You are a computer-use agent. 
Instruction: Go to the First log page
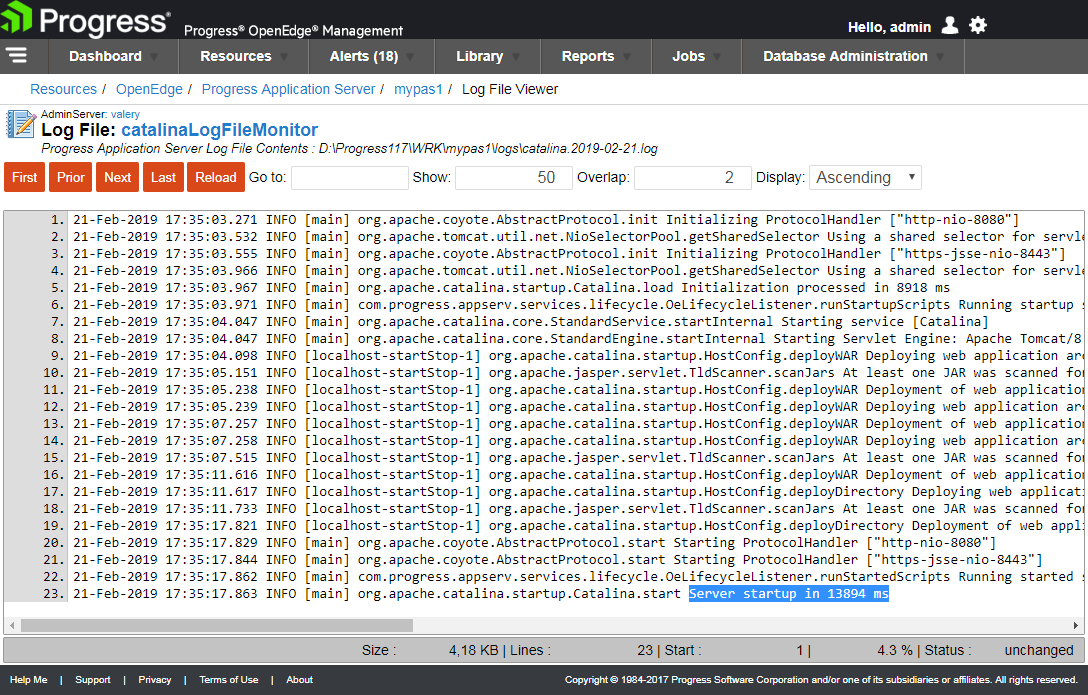[x=25, y=177]
